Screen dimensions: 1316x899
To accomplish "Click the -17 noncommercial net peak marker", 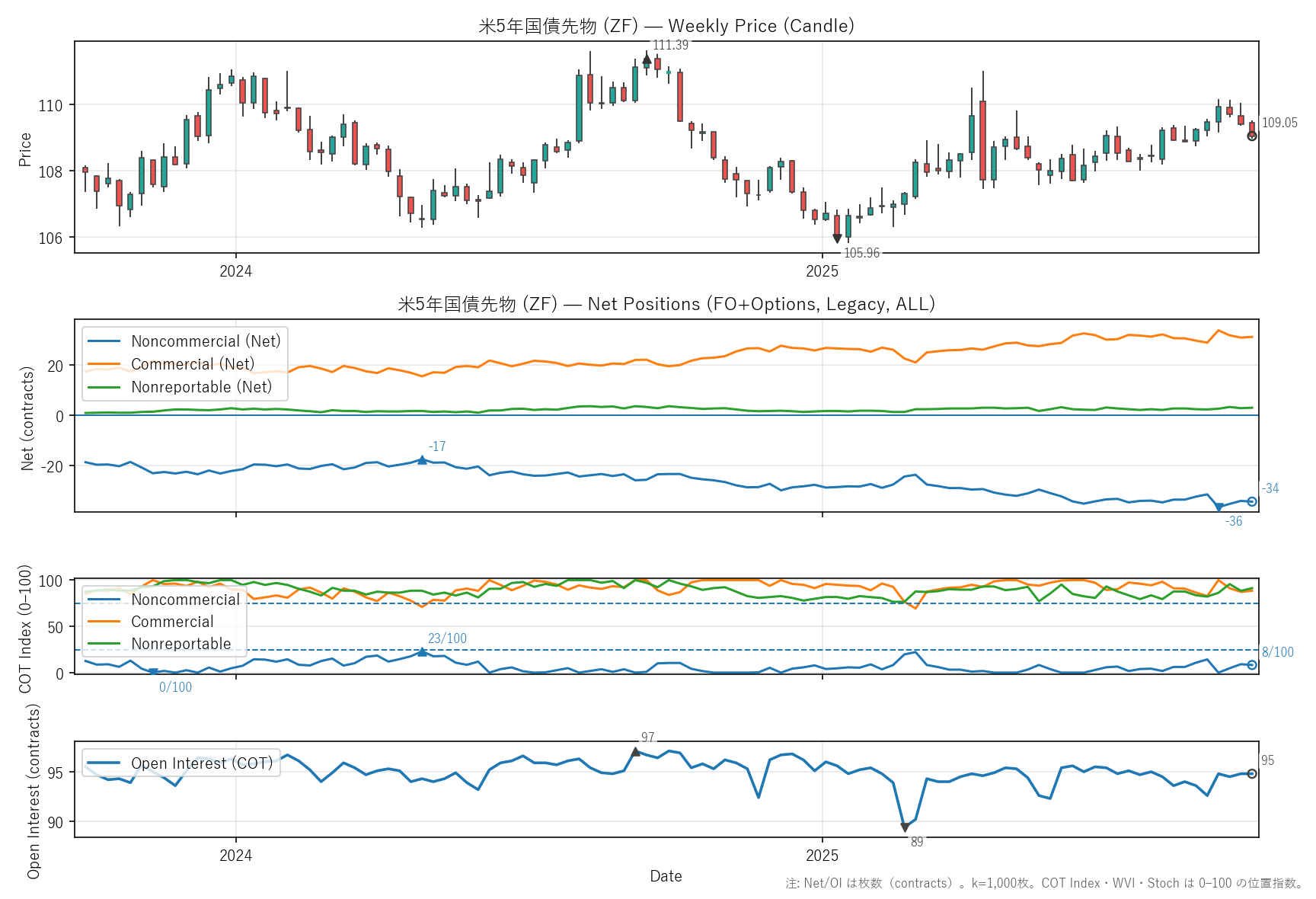I will [x=422, y=459].
